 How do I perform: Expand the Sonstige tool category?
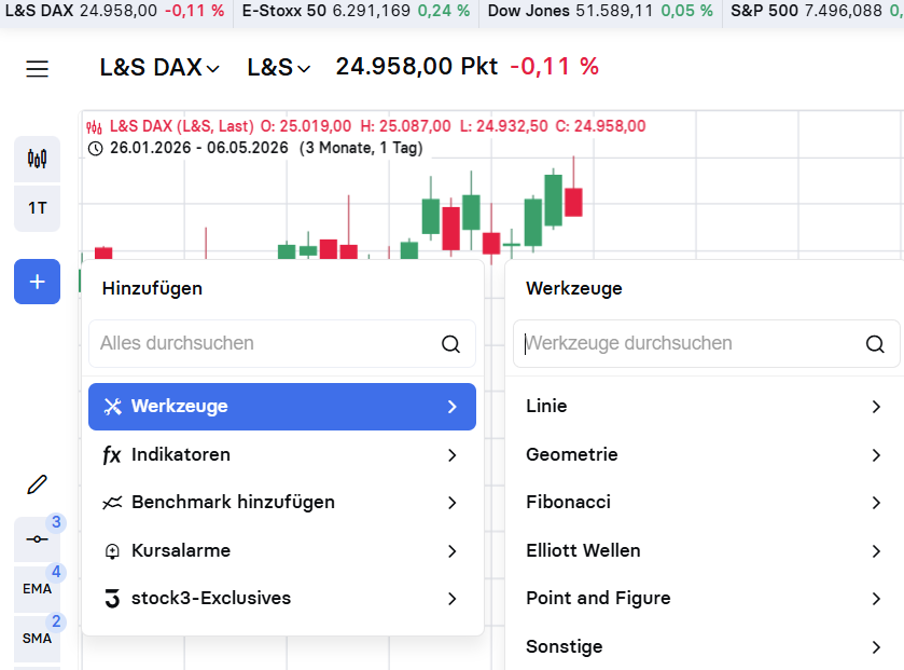click(x=703, y=647)
